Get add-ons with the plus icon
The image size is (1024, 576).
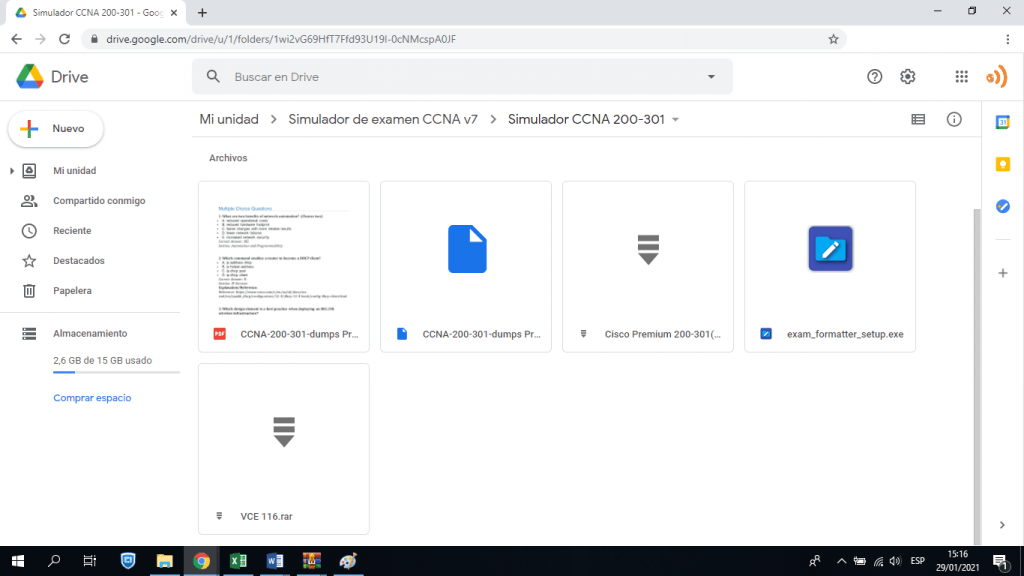1002,273
